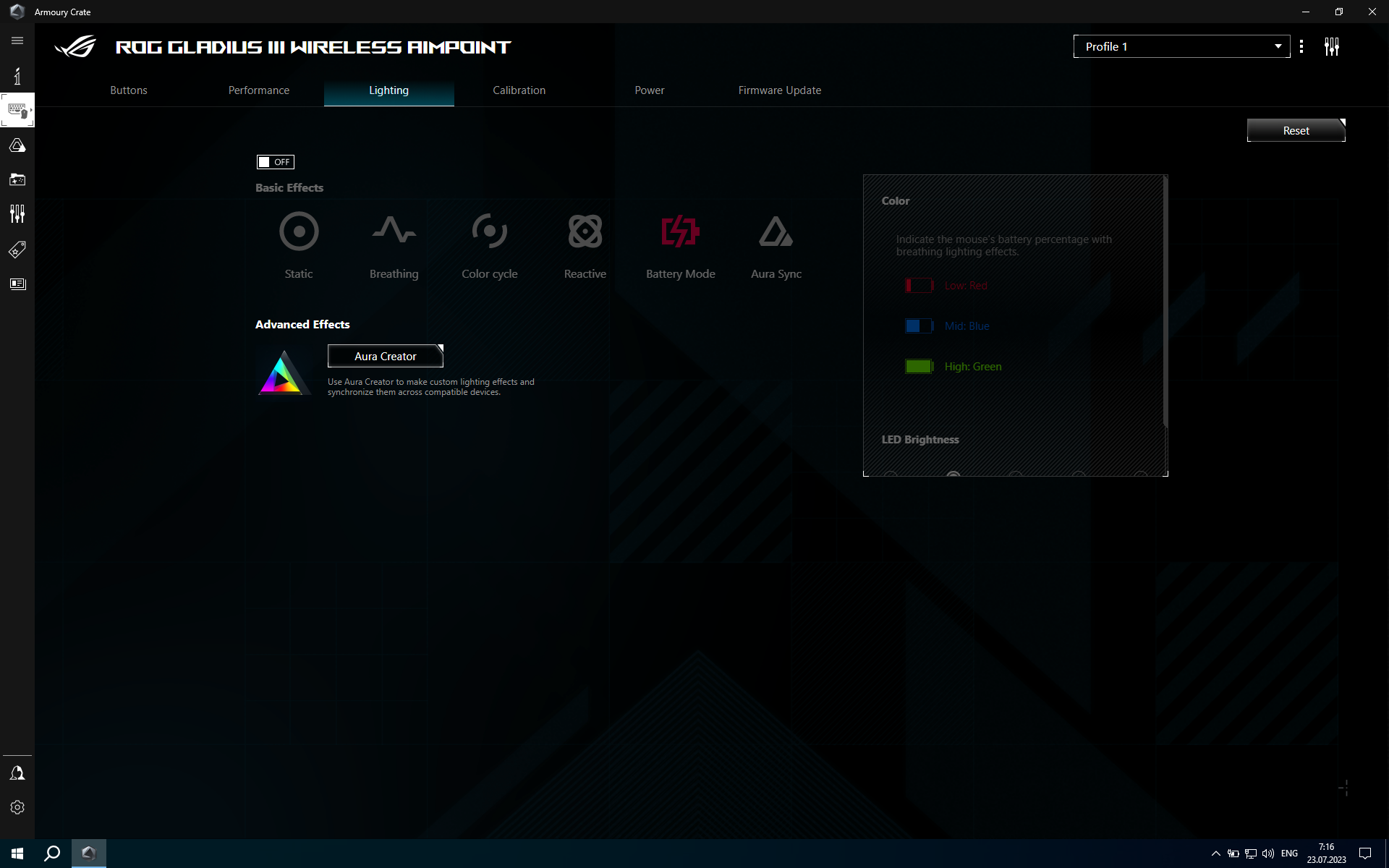
Task: Open the three-dot options menu near Profile
Action: [x=1301, y=46]
